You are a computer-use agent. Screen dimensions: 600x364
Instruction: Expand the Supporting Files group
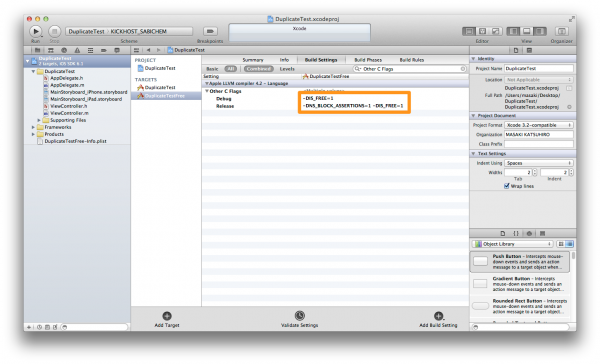click(x=39, y=120)
